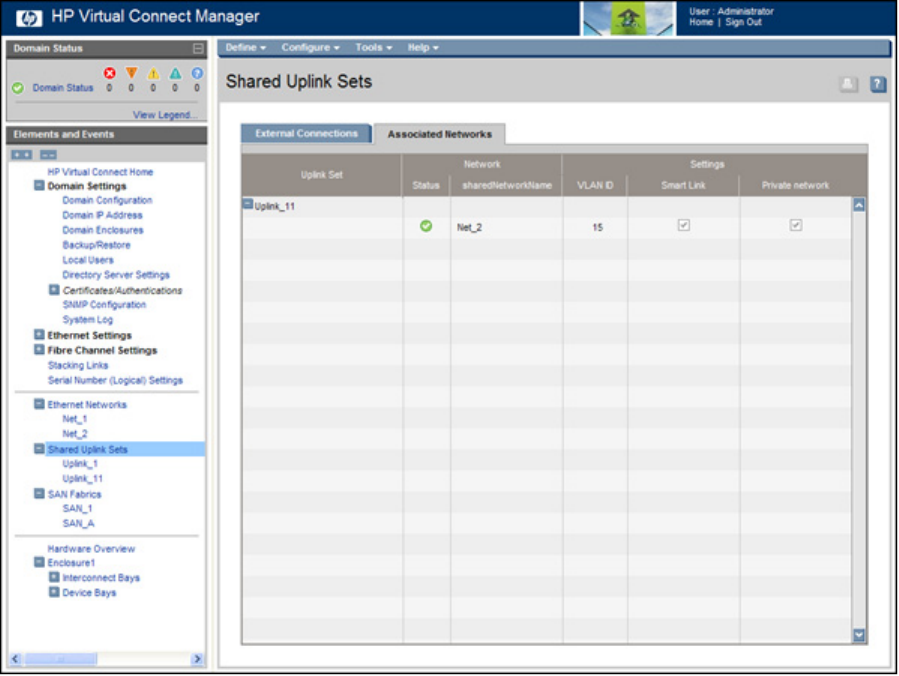Click the expand-all icon in Elements and Events
The height and width of the screenshot is (676, 899).
21,155
